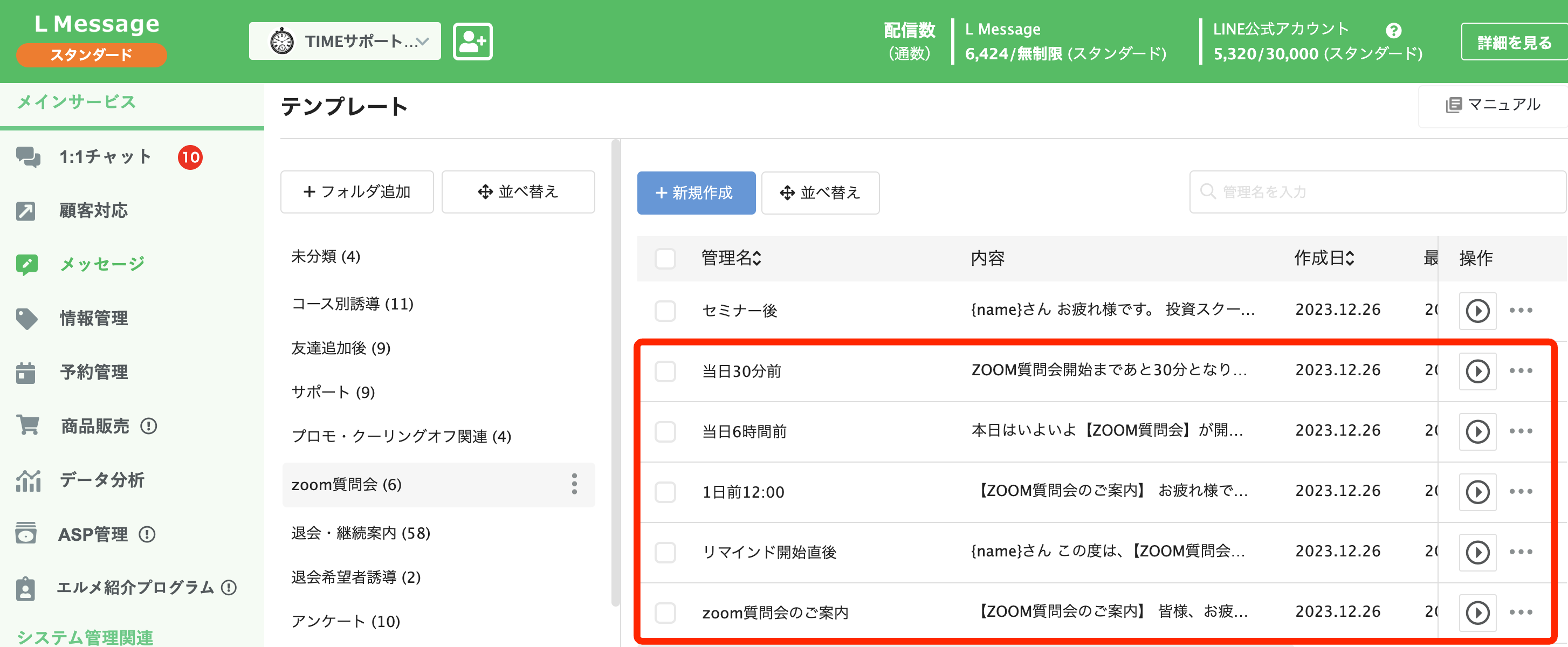Image resolution: width=1568 pixels, height=647 pixels.
Task: Click play preview icon for セミナー後
Action: (x=1477, y=311)
